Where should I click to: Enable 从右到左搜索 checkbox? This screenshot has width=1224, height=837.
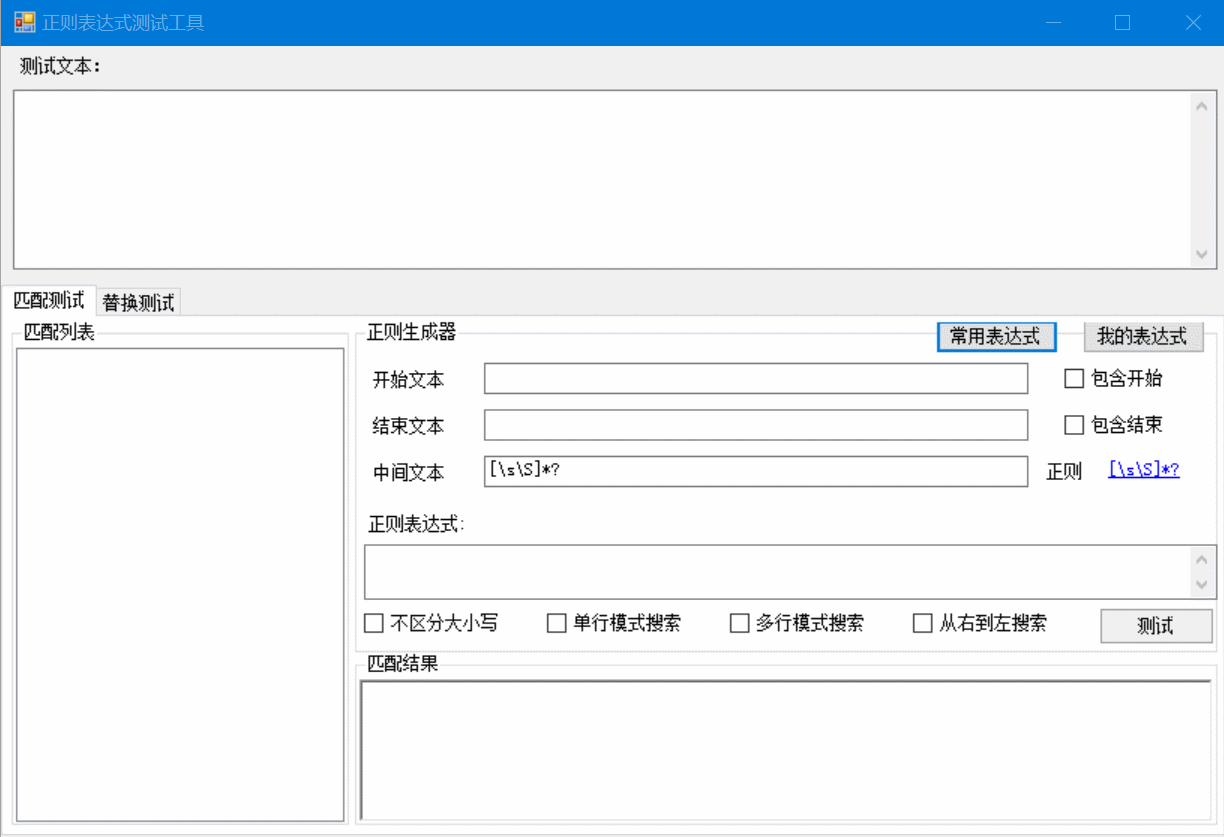(923, 623)
